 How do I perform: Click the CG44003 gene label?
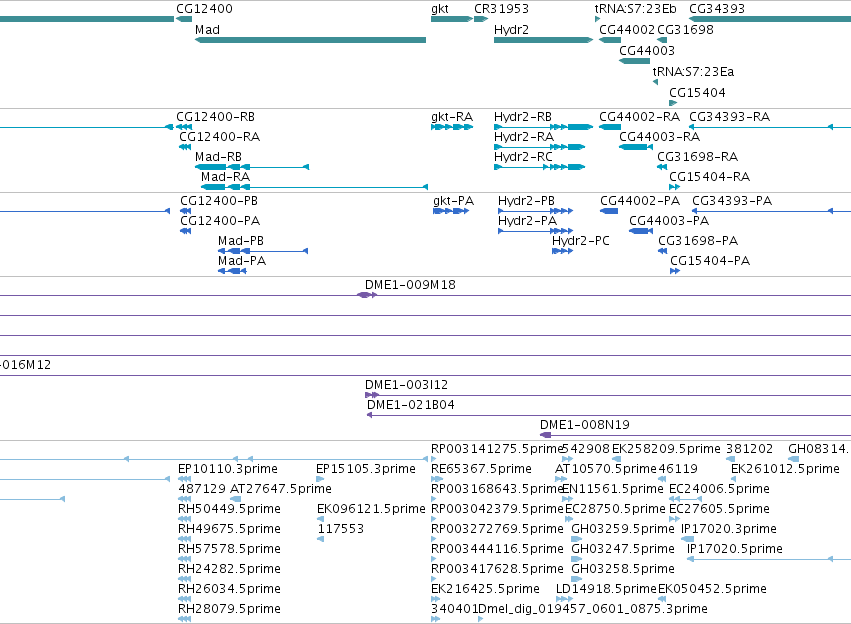[x=647, y=51]
